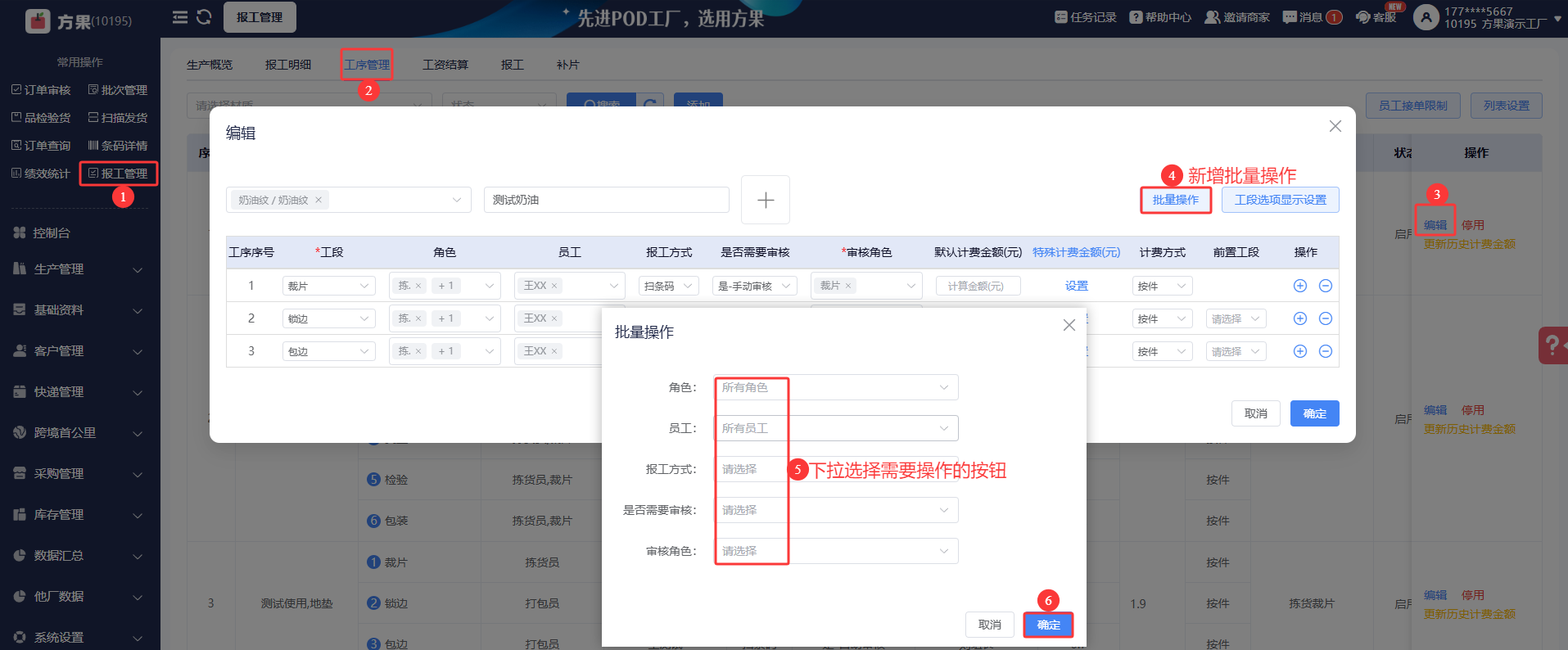Click 员工接单限制 button
Screen dimensions: 1568x650
click(x=1413, y=106)
